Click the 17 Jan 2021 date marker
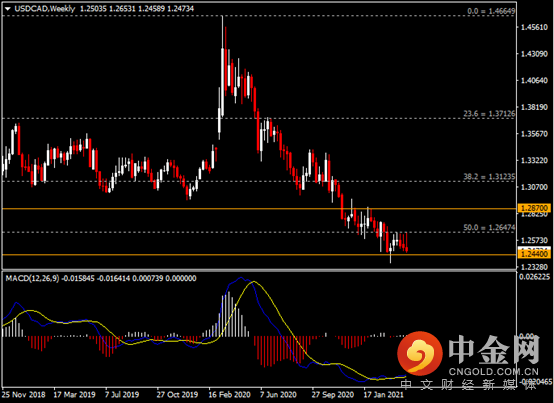Viewport: 554px width, 403px height. tap(383, 395)
